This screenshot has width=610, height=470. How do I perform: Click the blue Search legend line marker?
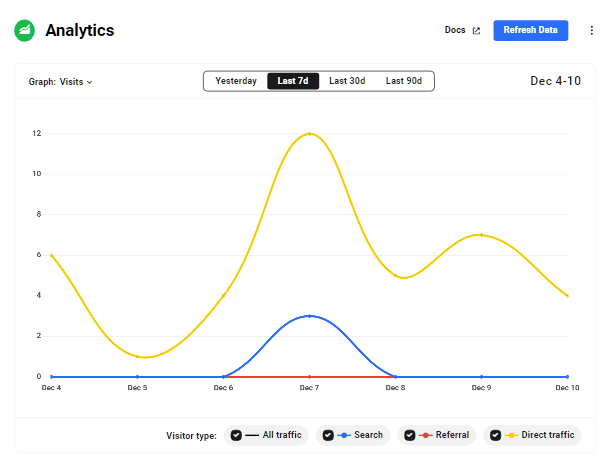click(x=344, y=435)
